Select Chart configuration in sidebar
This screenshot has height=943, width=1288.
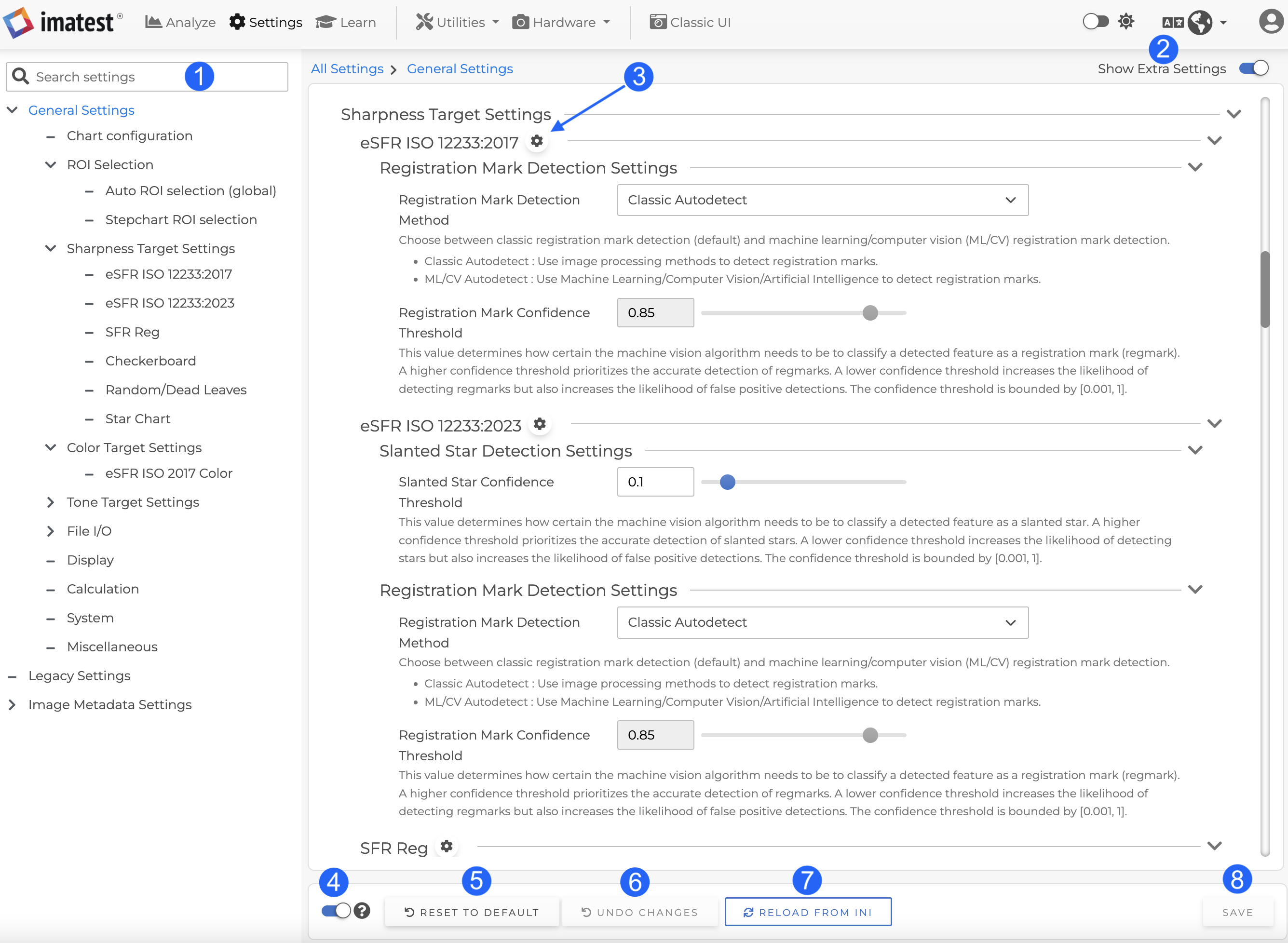pos(130,136)
